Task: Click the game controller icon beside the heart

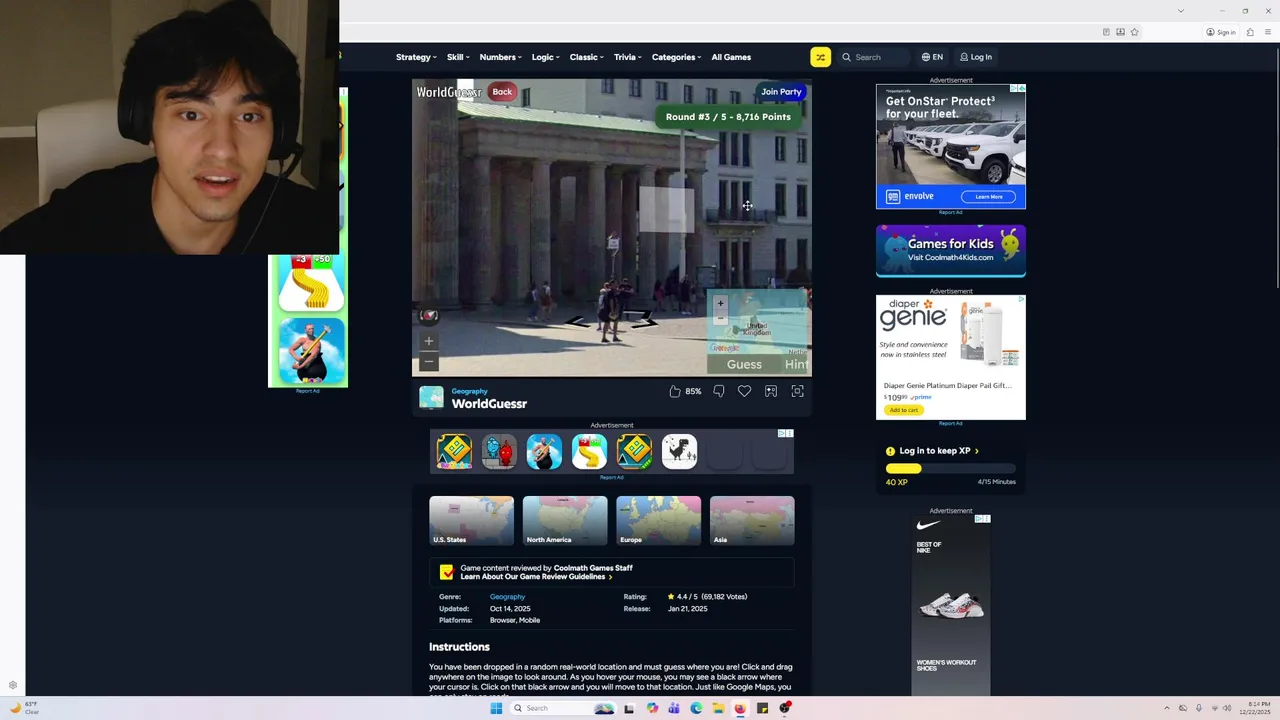Action: pyautogui.click(x=771, y=391)
